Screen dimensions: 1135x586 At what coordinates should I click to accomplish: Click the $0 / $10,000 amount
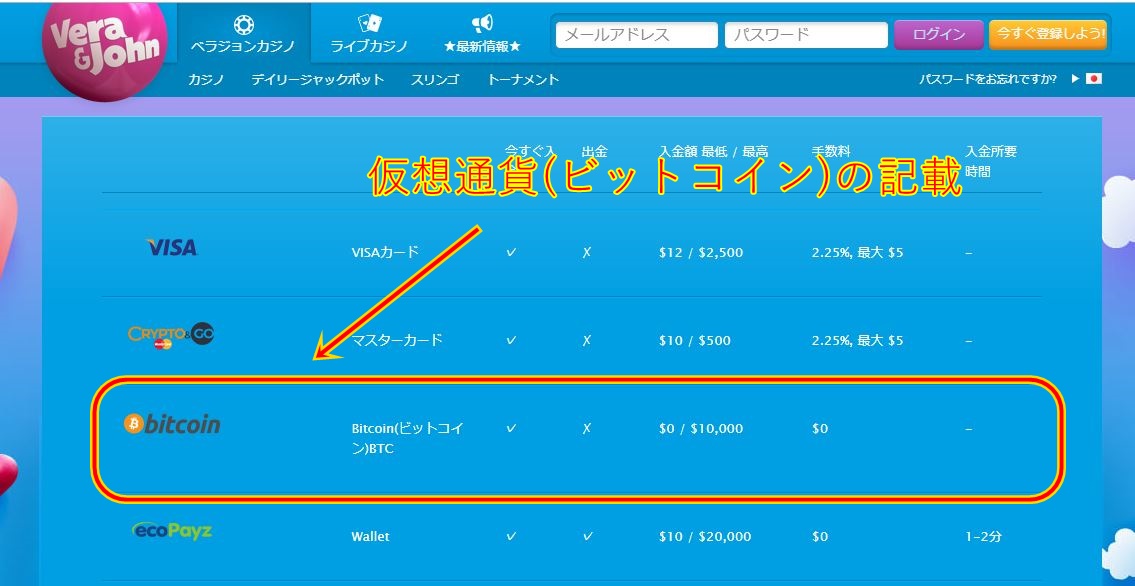click(701, 428)
